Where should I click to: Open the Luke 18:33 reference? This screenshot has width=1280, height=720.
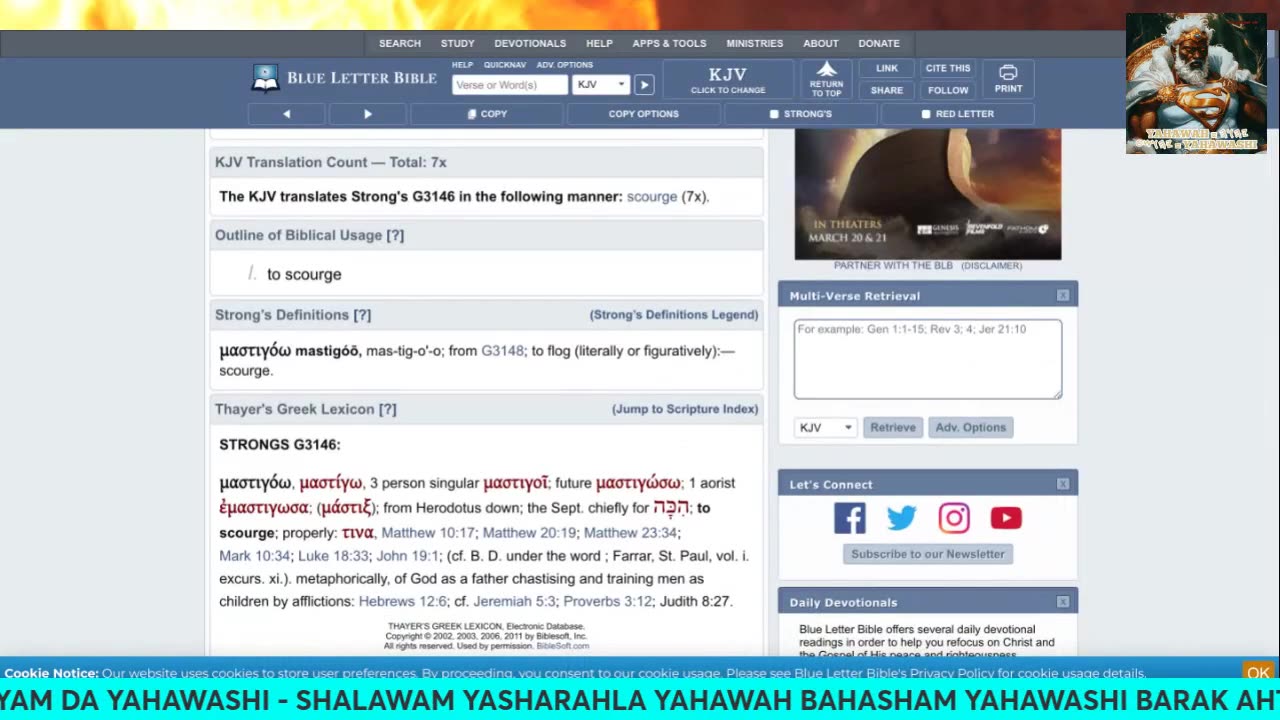point(333,556)
